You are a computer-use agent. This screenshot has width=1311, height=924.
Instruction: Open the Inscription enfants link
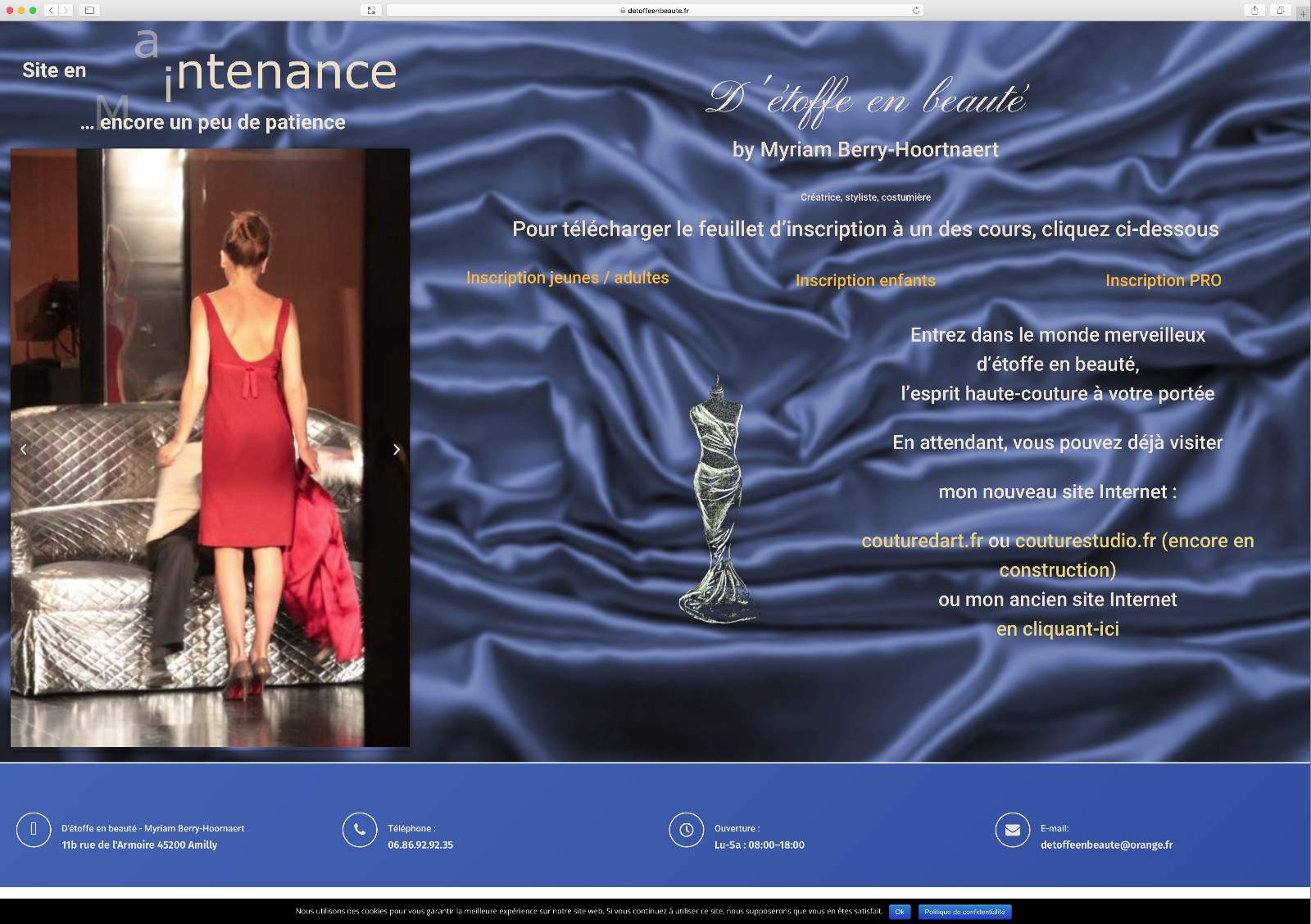(x=865, y=280)
